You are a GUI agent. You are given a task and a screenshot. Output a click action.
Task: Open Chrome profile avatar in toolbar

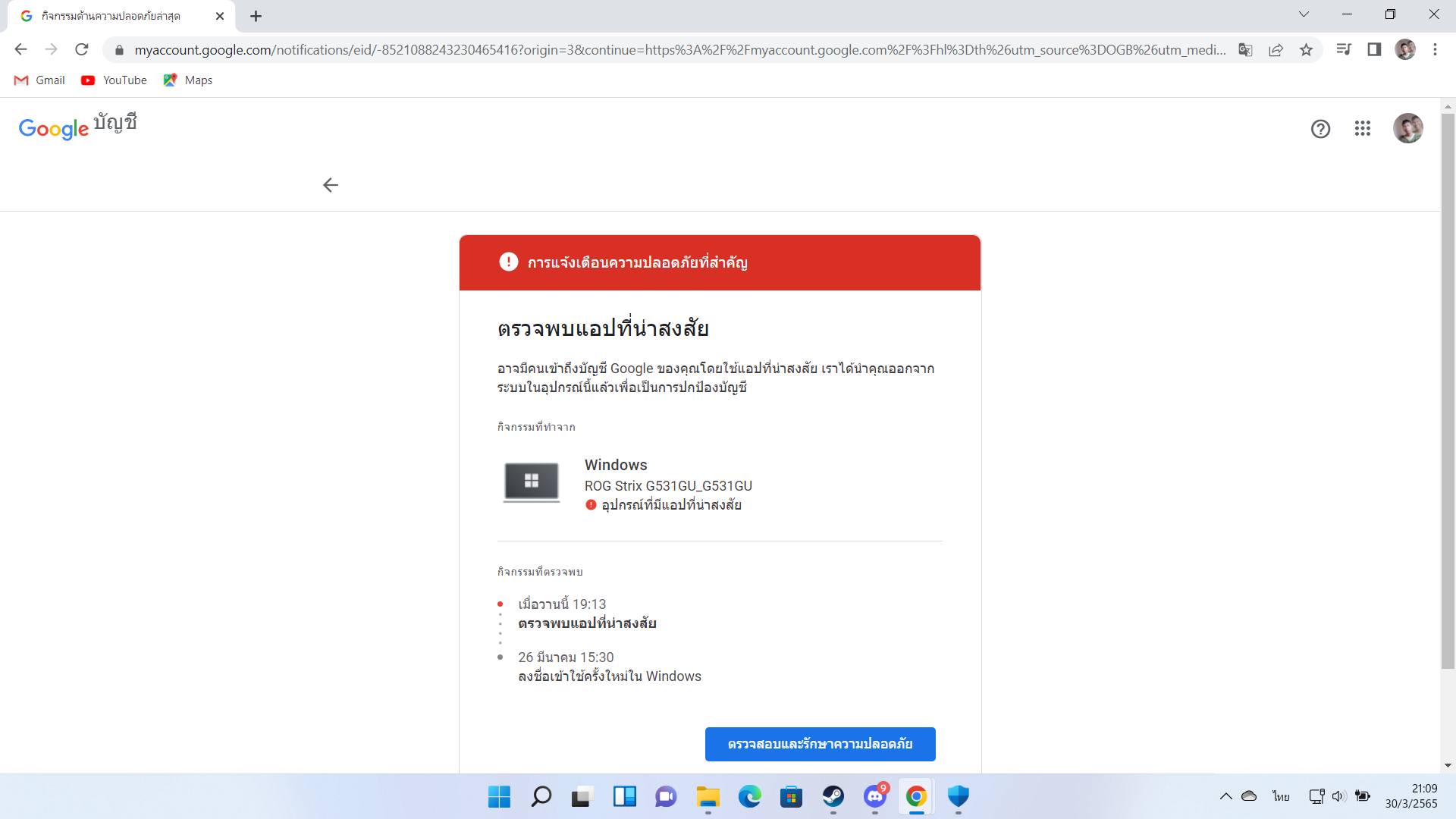1405,49
